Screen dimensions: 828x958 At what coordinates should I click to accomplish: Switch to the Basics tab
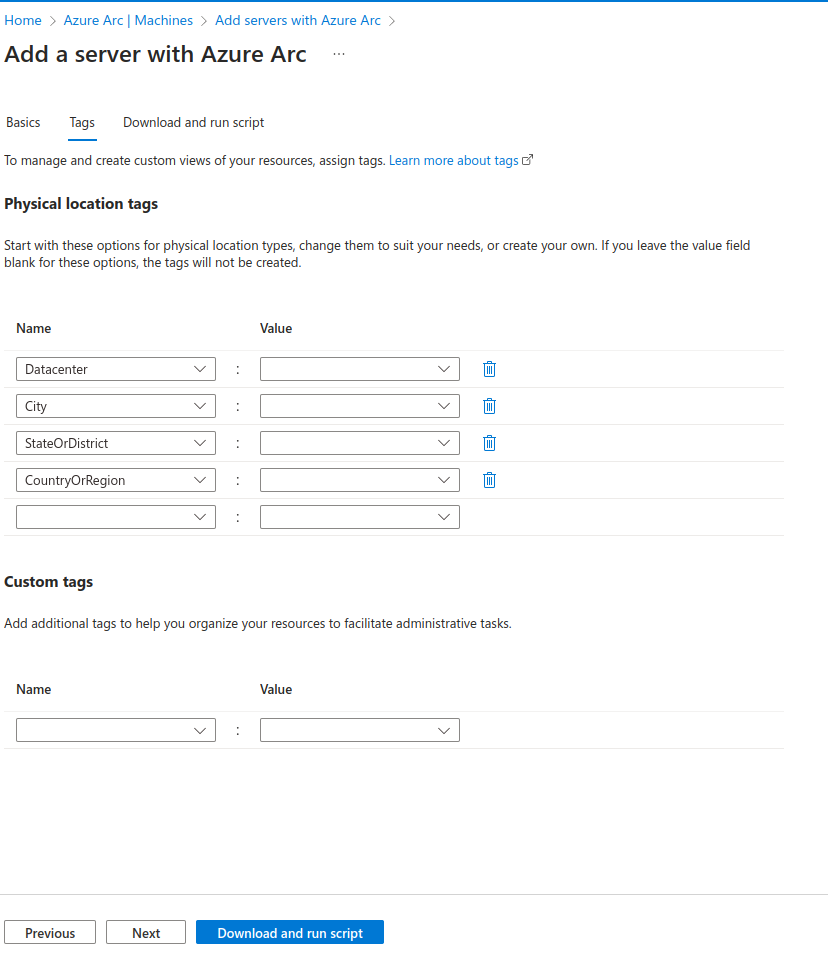pos(23,122)
